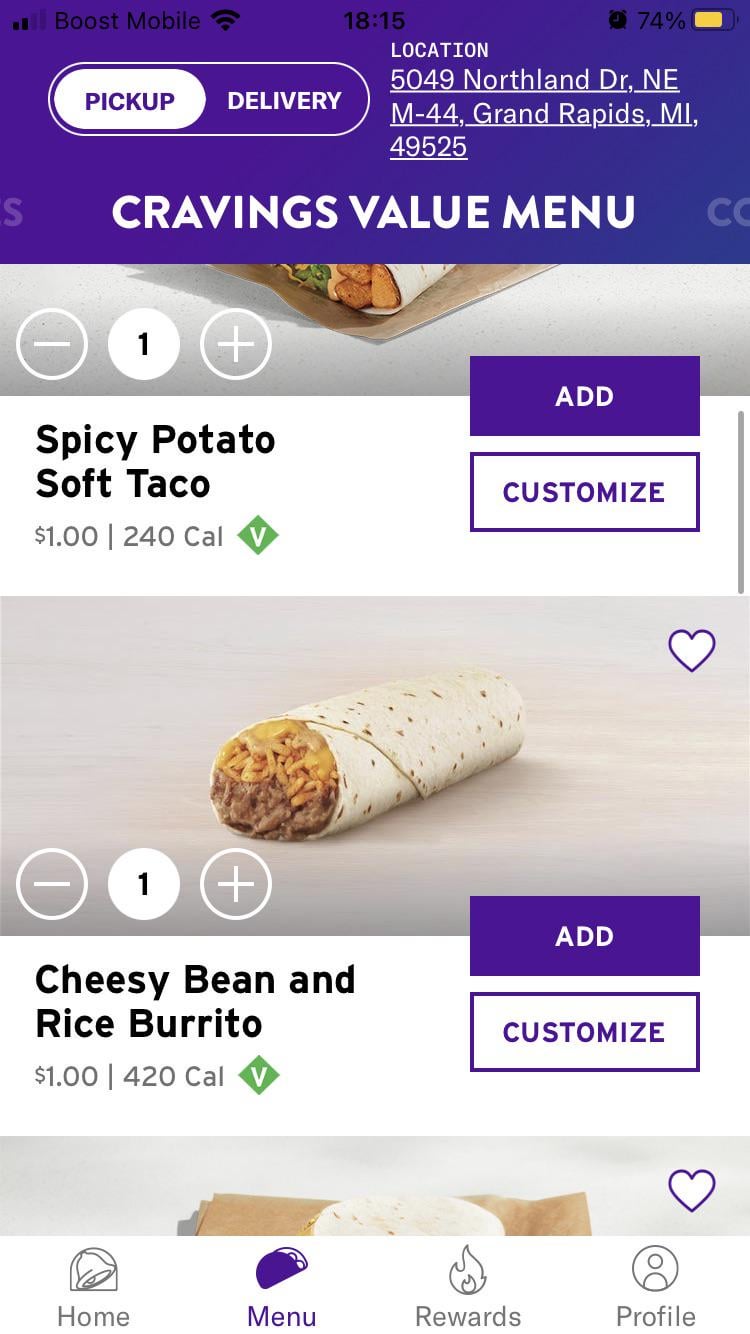Image resolution: width=750 pixels, height=1334 pixels.
Task: Switch to next menu category on right
Action: [x=727, y=212]
